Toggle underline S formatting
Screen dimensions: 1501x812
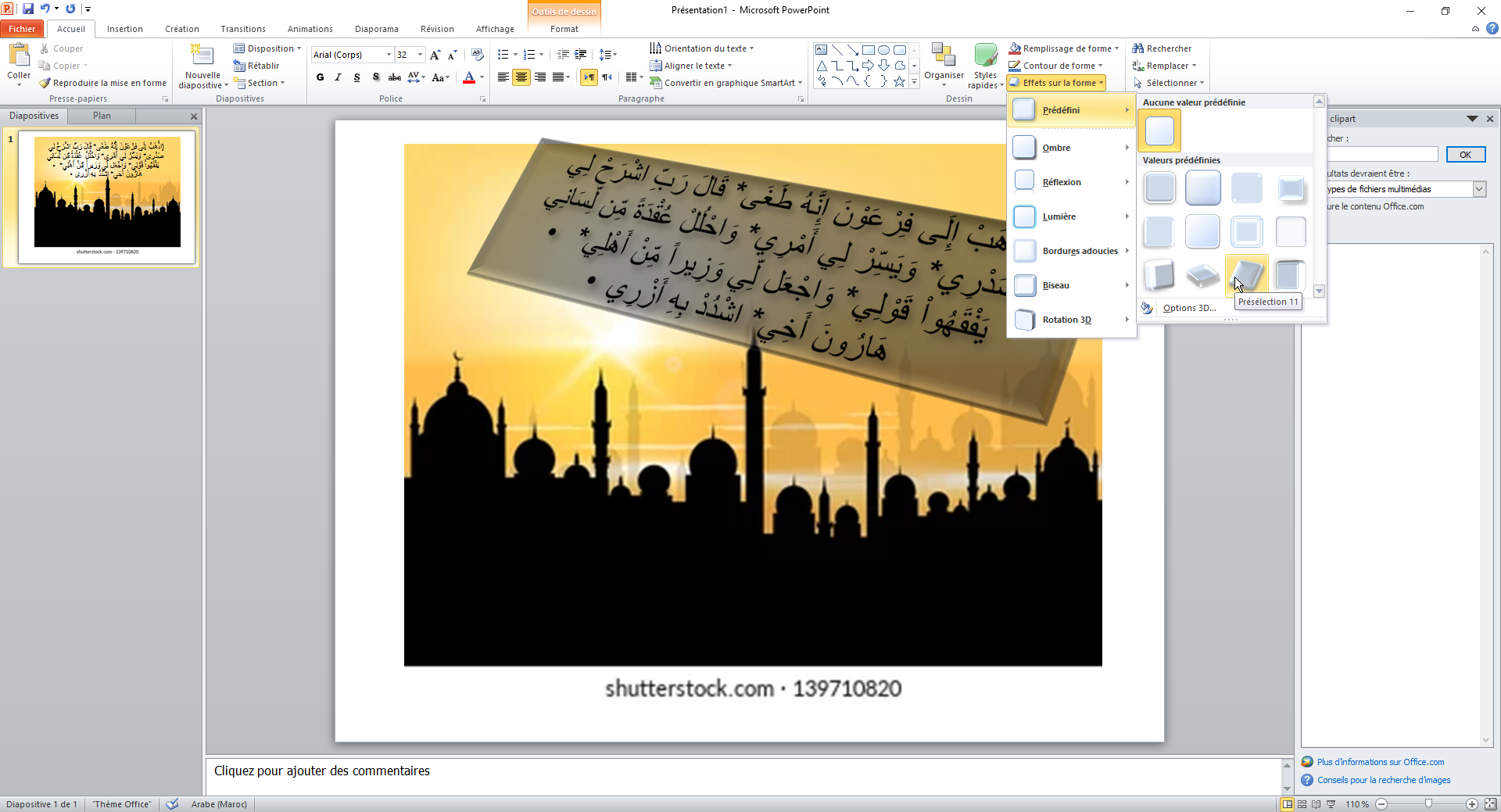(x=356, y=77)
